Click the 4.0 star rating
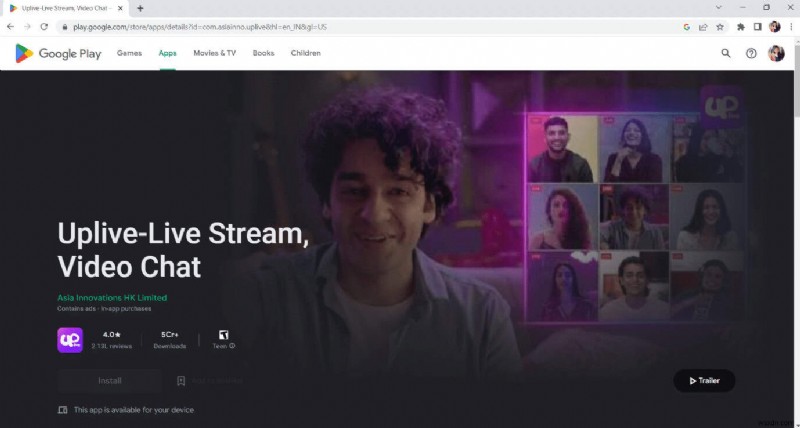This screenshot has height=428, width=800. click(x=112, y=335)
